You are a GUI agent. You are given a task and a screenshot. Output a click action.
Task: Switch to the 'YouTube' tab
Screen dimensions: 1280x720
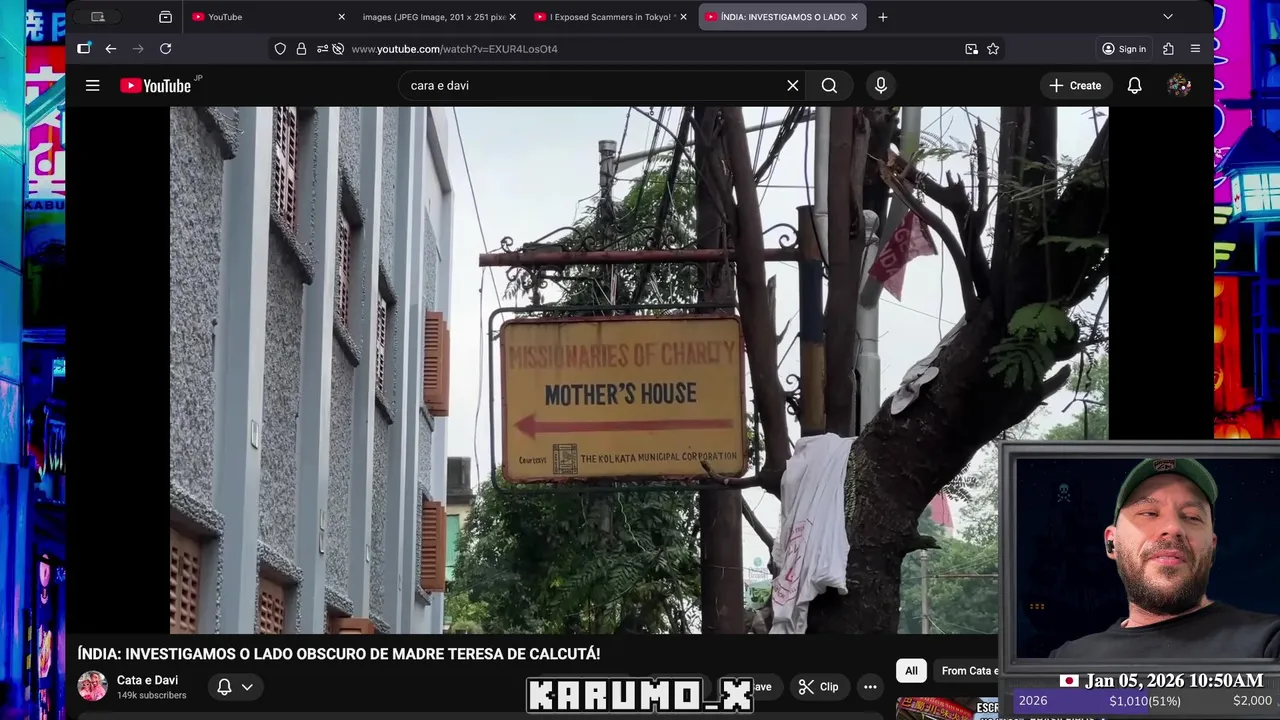(x=268, y=17)
